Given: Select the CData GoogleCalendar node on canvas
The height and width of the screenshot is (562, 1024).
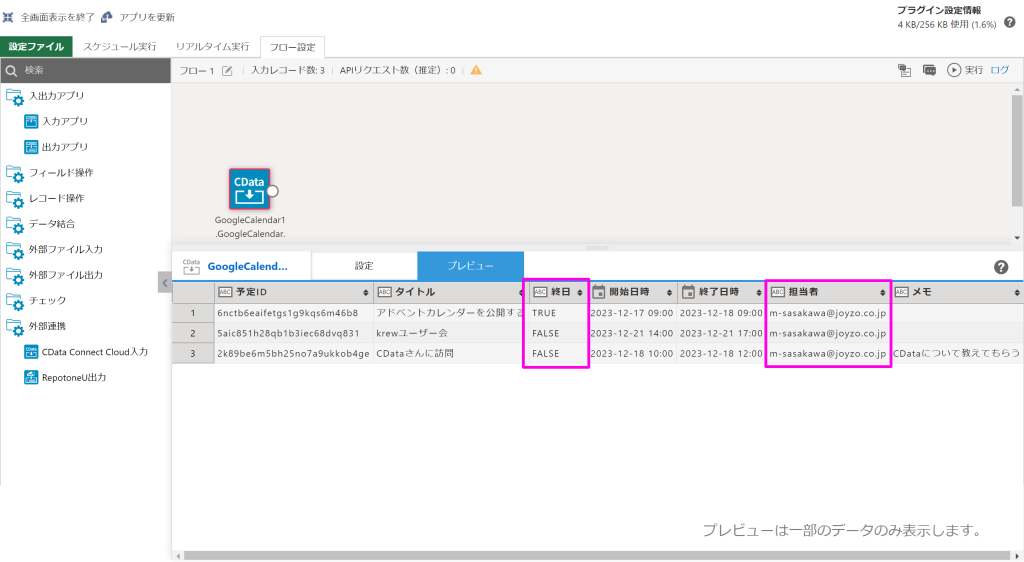Looking at the screenshot, I should 249,189.
